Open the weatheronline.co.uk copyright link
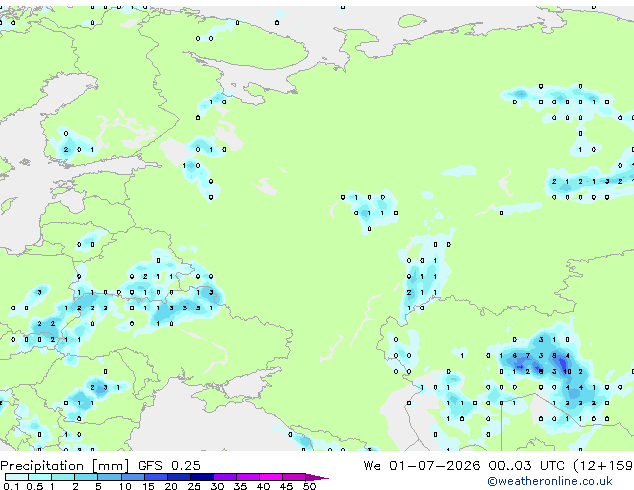The image size is (634, 490). 550,481
